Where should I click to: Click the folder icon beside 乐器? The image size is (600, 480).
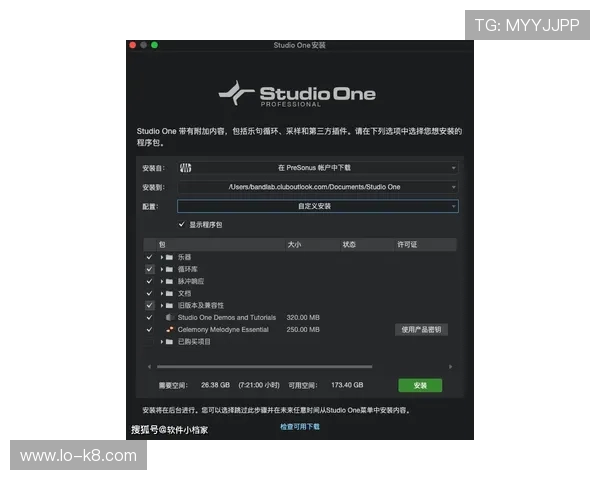pyautogui.click(x=169, y=257)
